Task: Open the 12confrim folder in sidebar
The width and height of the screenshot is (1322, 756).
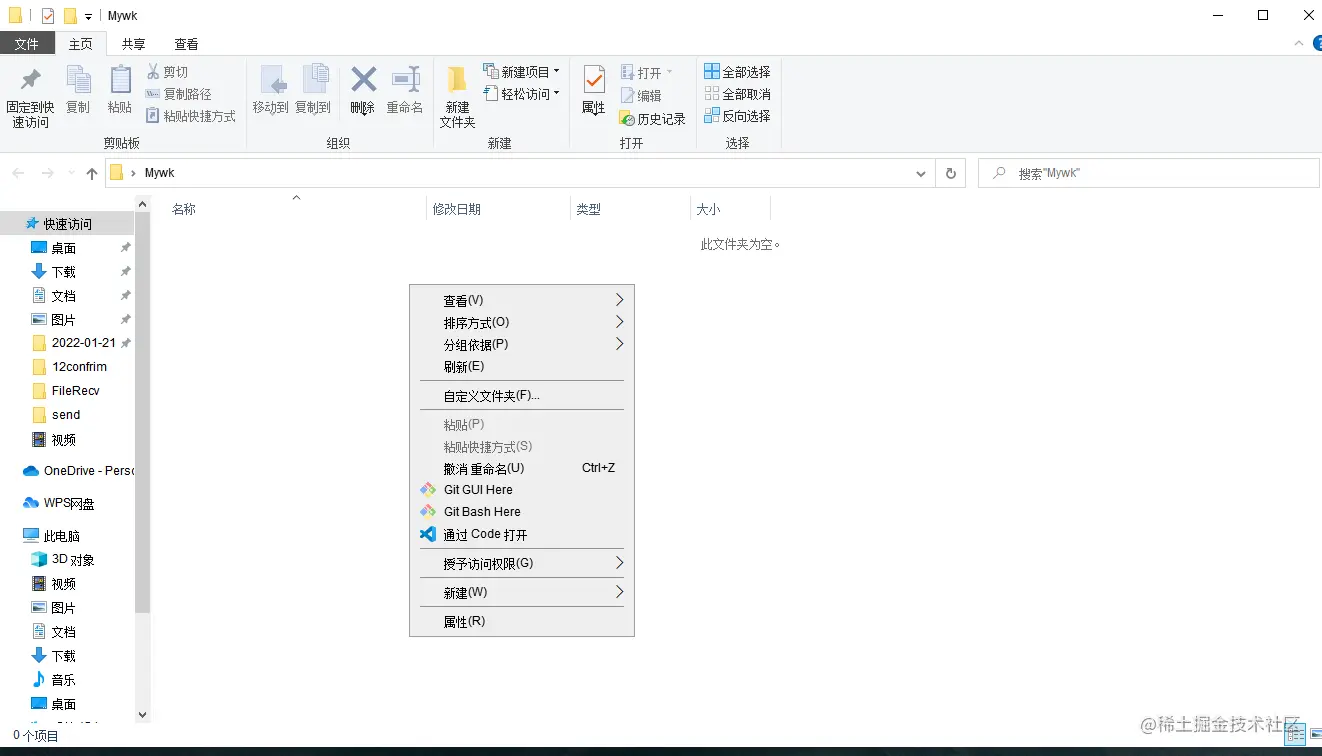Action: pos(79,367)
